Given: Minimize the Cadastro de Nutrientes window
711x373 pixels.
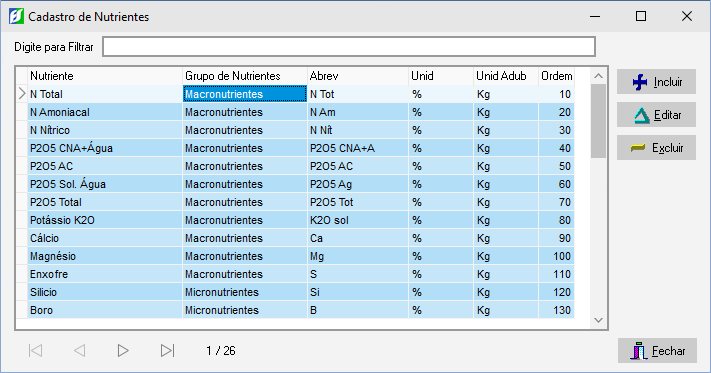Looking at the screenshot, I should pyautogui.click(x=595, y=16).
